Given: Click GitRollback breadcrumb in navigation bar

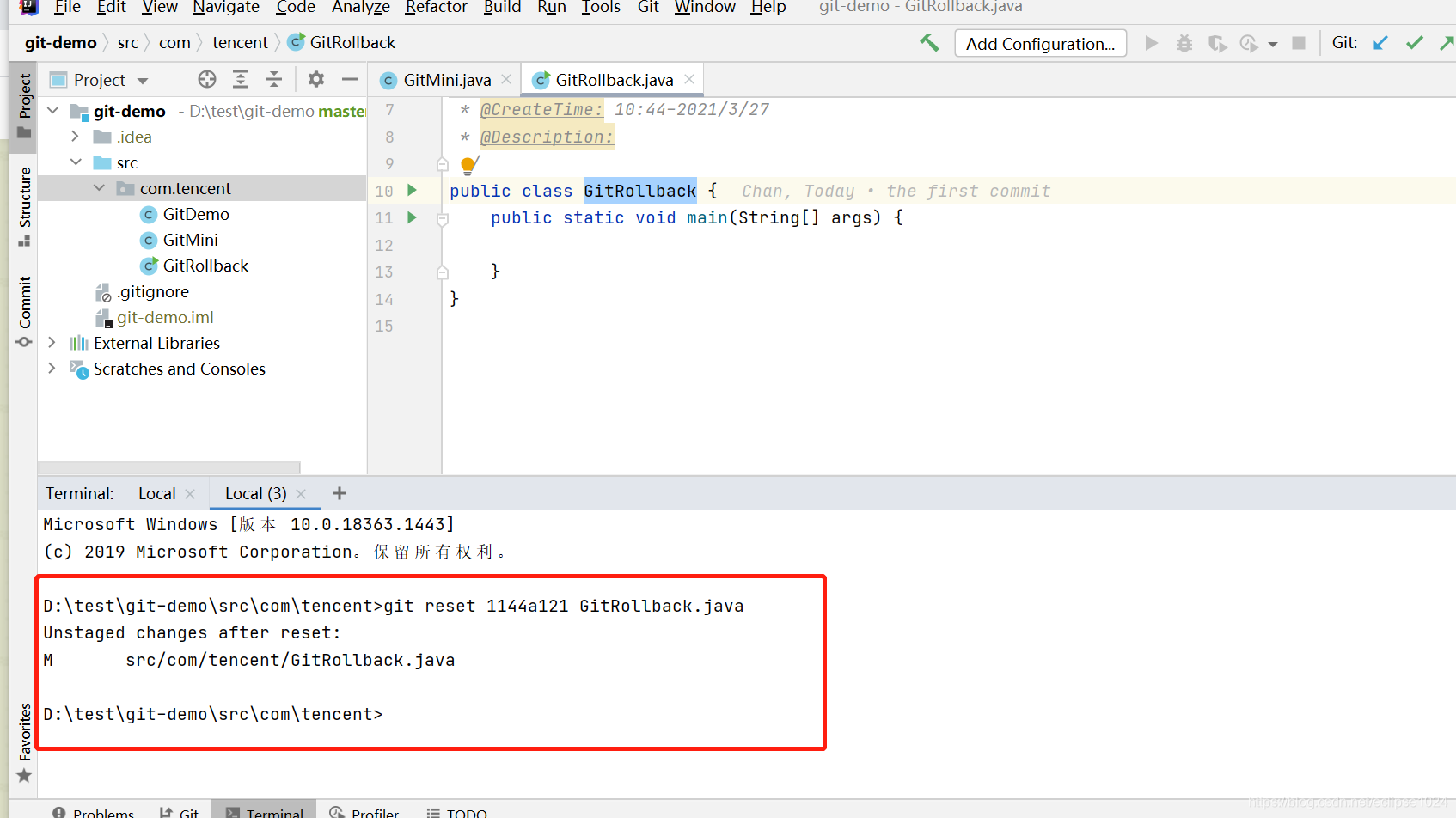Looking at the screenshot, I should click(342, 43).
